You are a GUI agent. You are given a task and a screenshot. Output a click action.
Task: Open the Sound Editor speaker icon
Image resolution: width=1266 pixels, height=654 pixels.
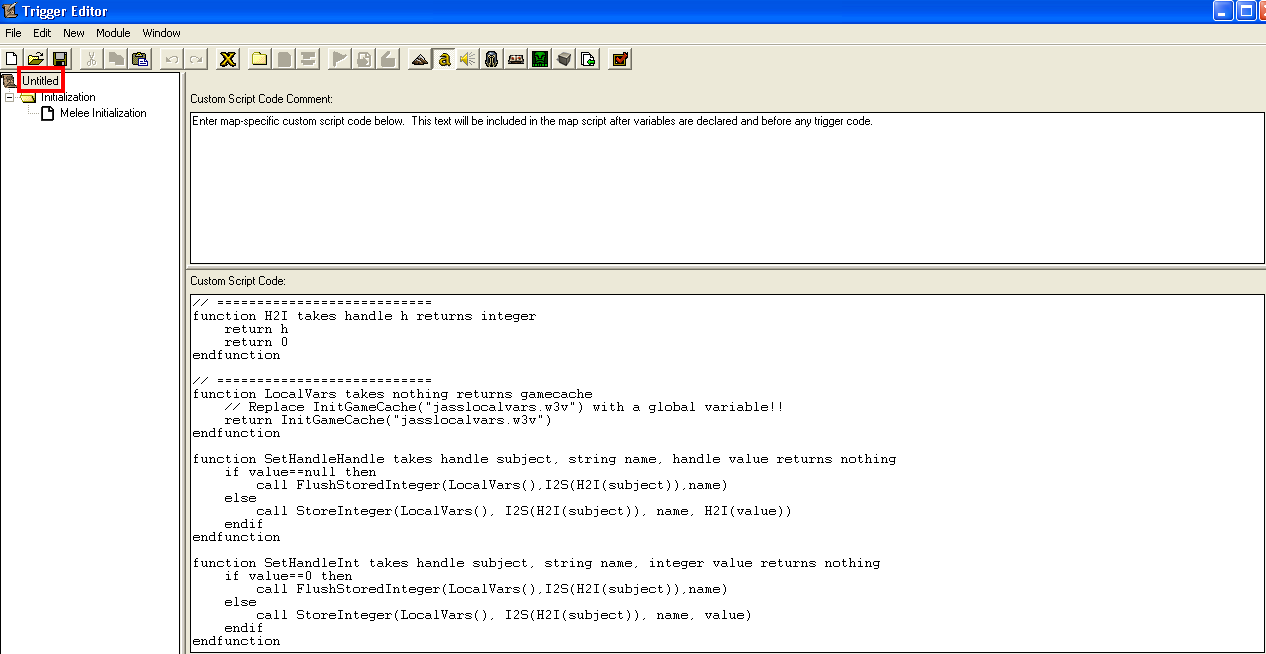point(467,59)
